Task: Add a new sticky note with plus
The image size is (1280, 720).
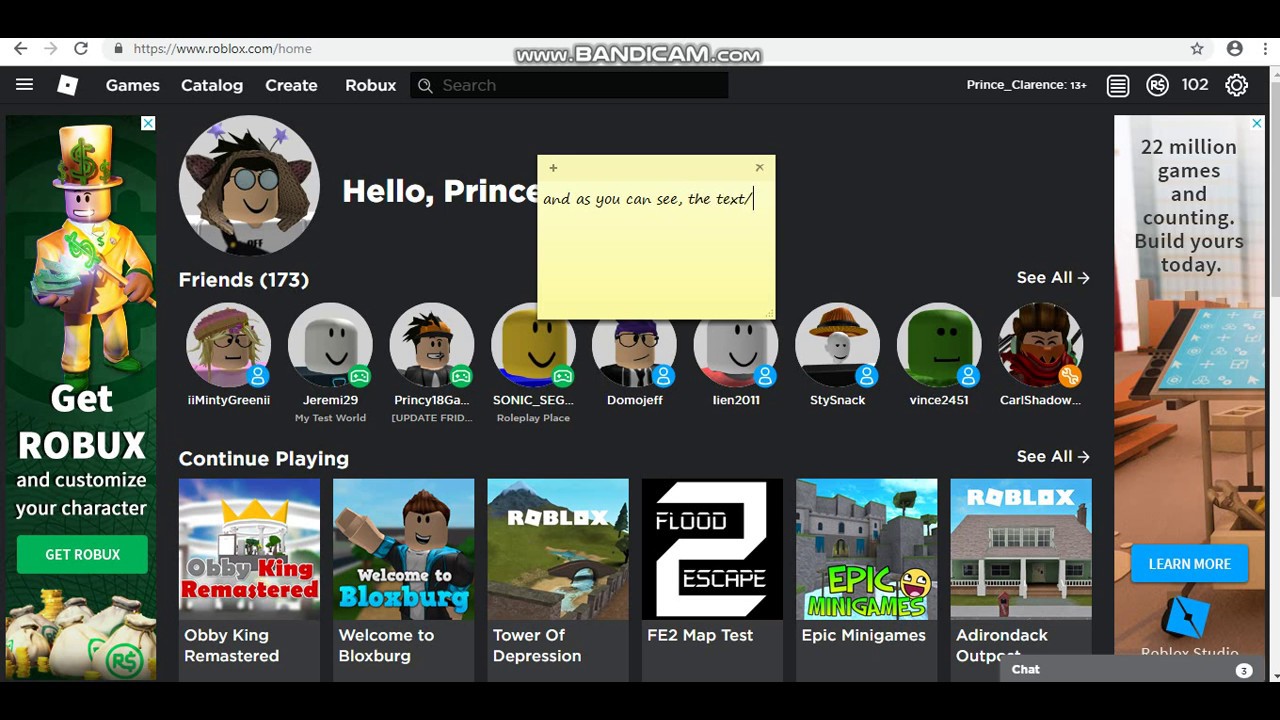Action: coord(553,168)
